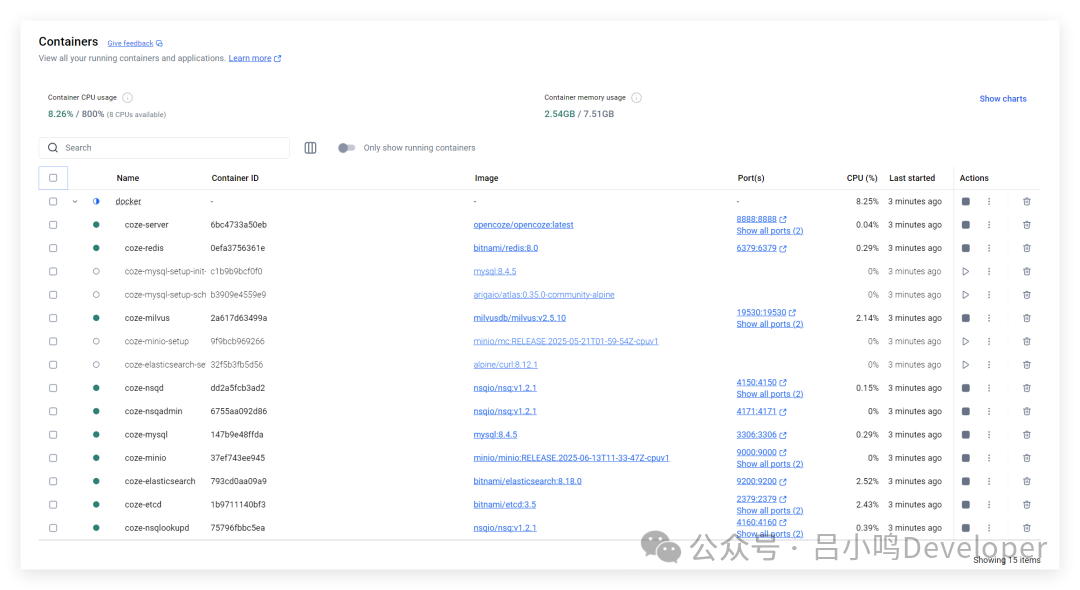Delete the coze-milvus container
Screen dimensions: 1080x590
point(1026,318)
